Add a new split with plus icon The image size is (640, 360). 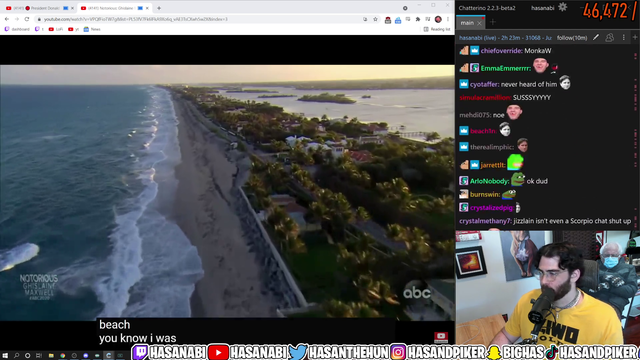tap(635, 38)
